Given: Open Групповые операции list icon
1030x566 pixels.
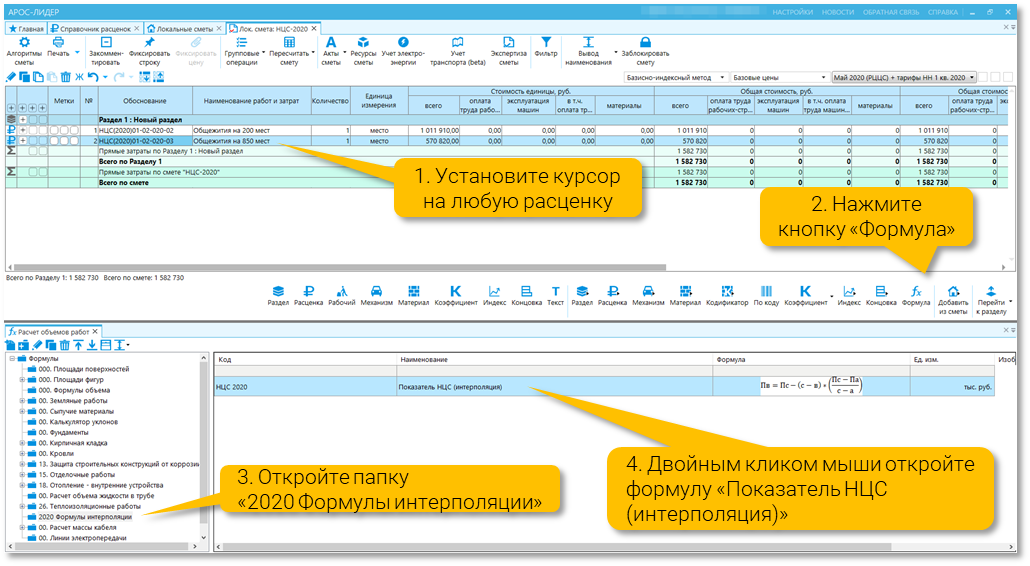Looking at the screenshot, I should [x=242, y=43].
